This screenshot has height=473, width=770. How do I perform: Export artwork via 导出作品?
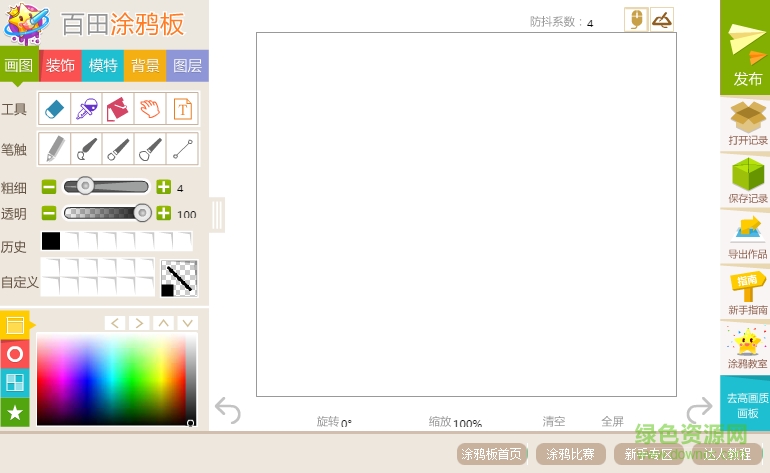pyautogui.click(x=747, y=236)
